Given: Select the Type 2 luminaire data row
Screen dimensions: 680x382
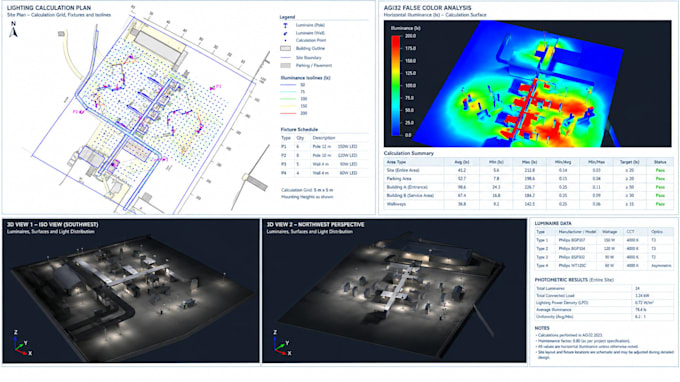Looking at the screenshot, I should tap(605, 249).
